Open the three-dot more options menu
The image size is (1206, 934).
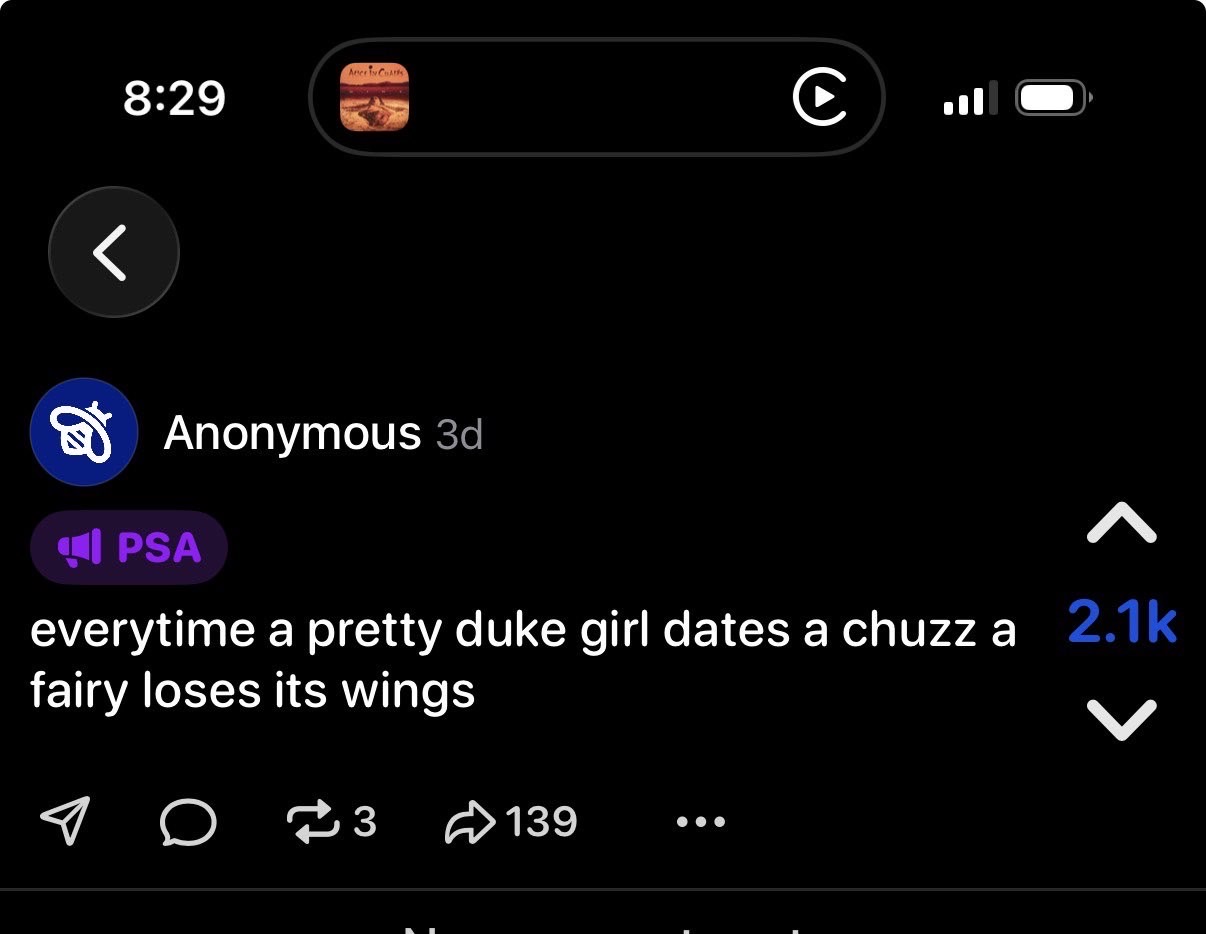(x=700, y=822)
